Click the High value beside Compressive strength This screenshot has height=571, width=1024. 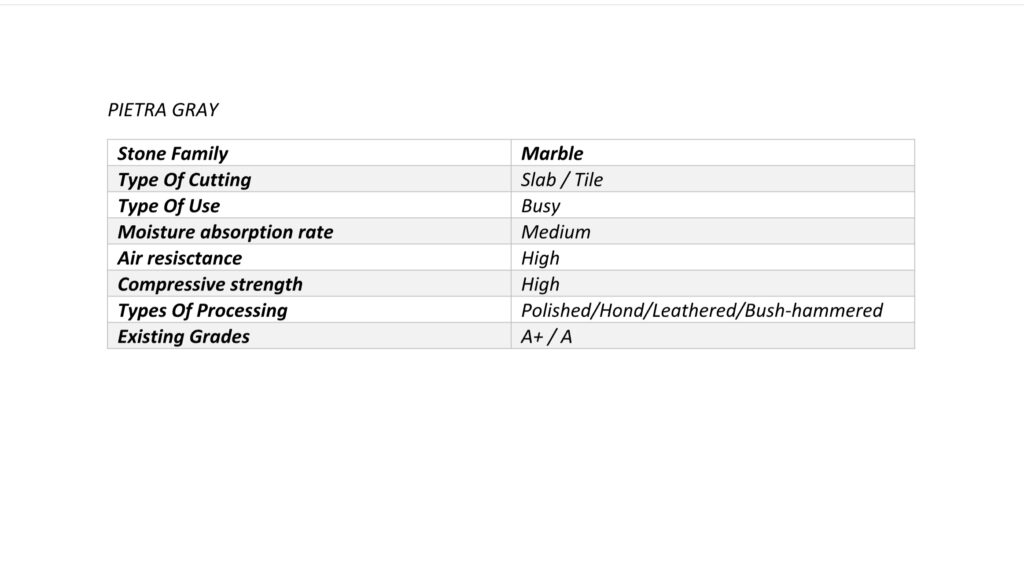click(540, 284)
